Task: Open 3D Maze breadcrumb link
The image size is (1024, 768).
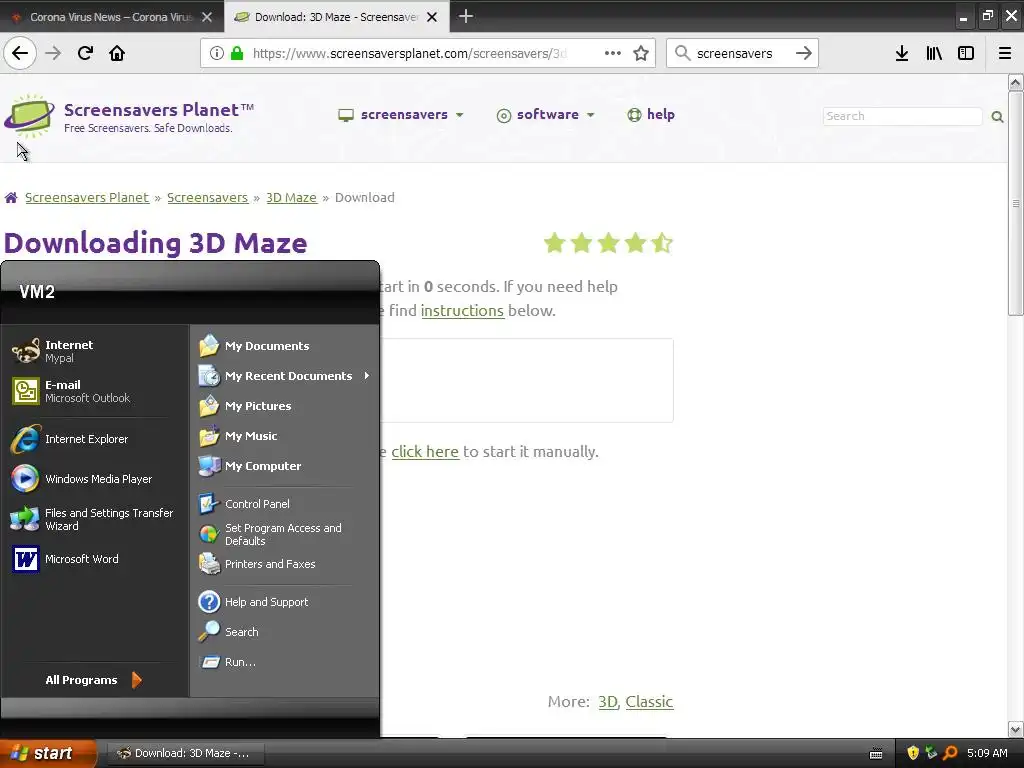Action: (291, 197)
